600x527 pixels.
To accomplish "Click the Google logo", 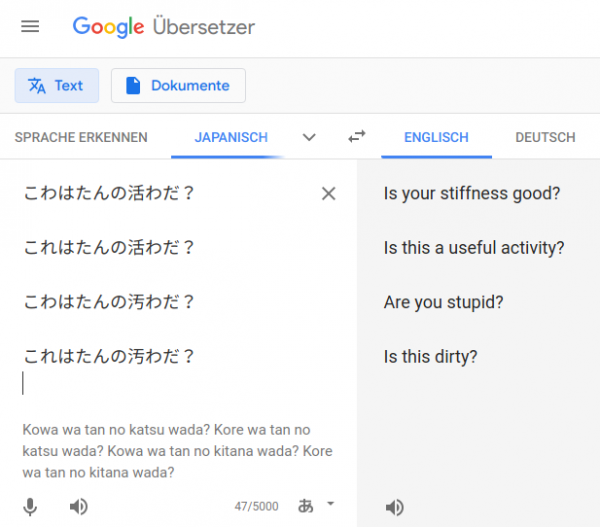I will [108, 27].
